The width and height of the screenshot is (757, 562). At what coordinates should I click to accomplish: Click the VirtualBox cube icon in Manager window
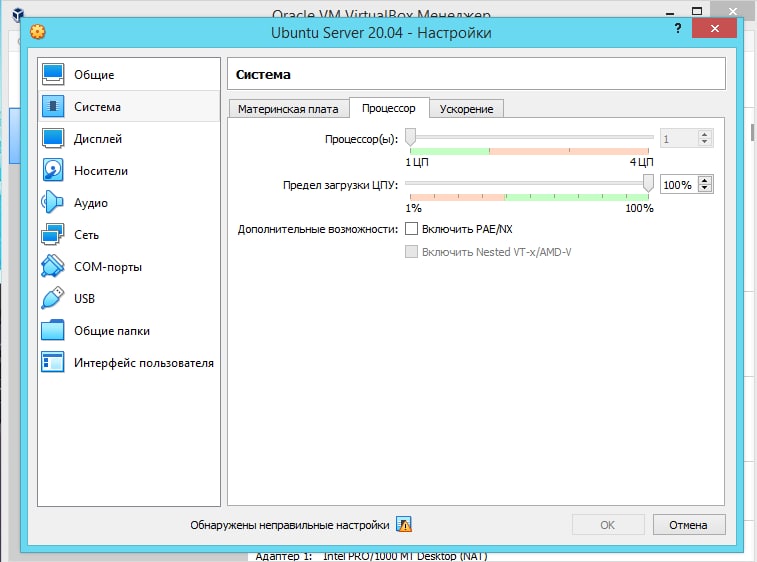18,14
